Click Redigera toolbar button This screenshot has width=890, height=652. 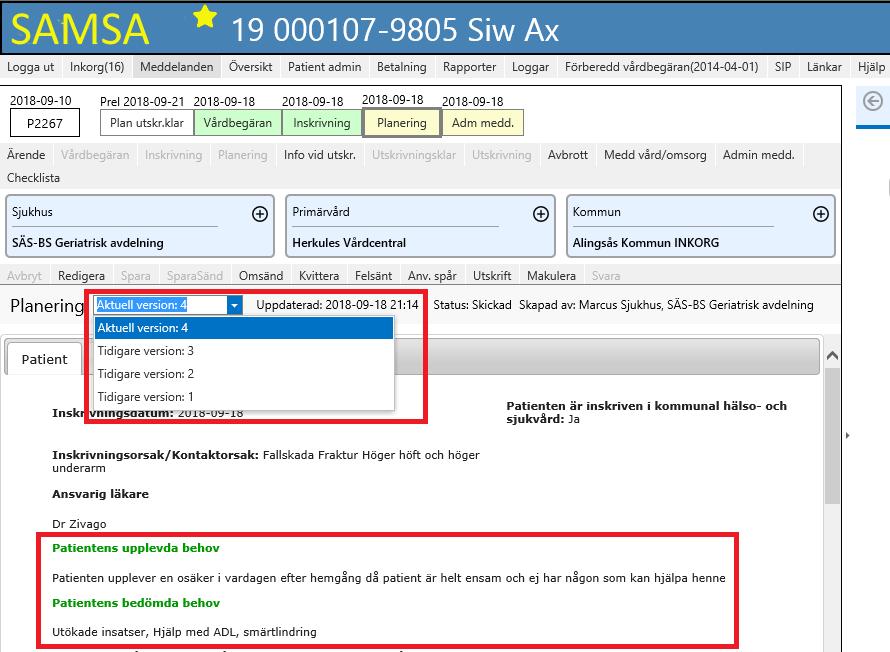pos(81,276)
